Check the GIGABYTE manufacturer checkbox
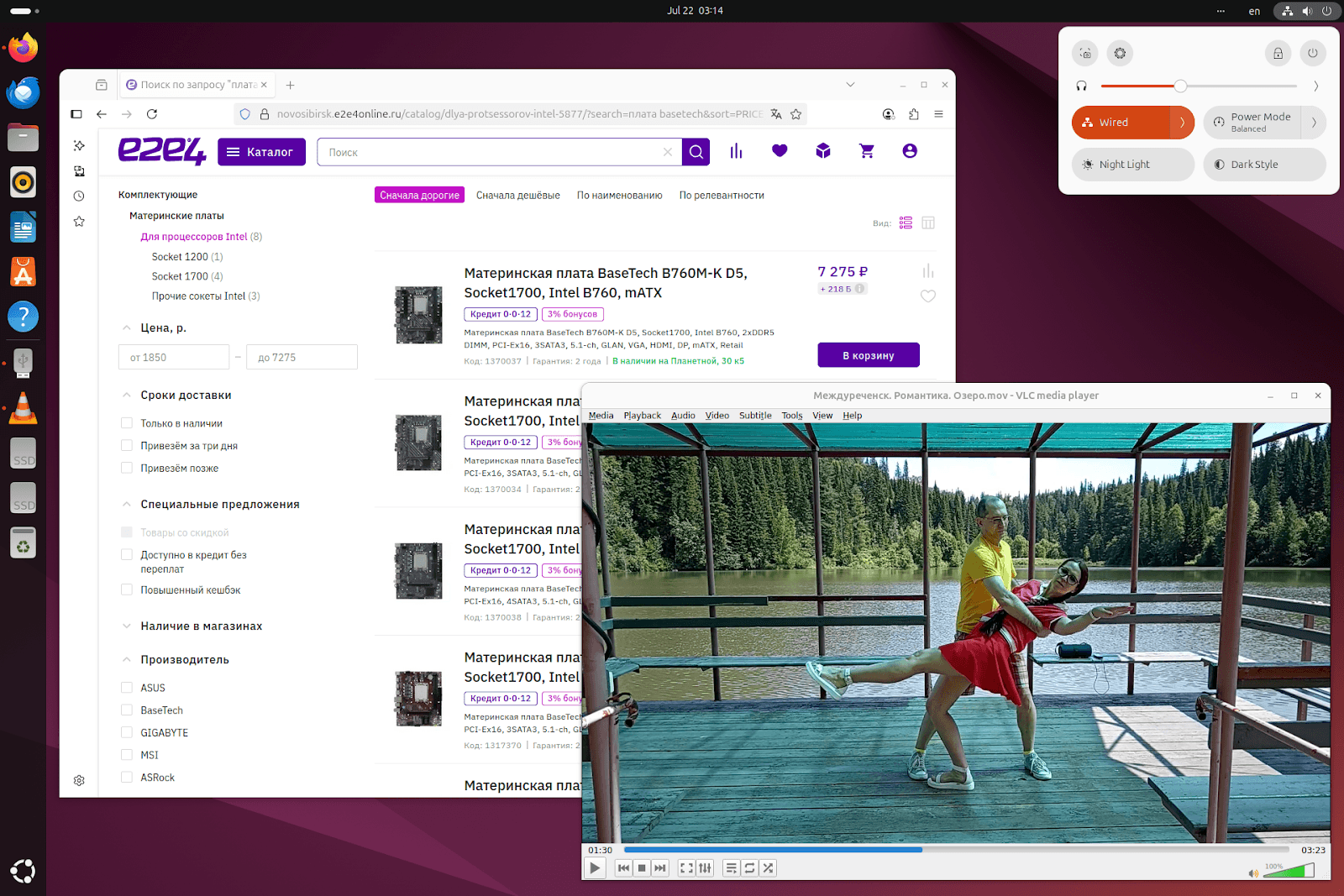This screenshot has width=1344, height=896. coord(127,732)
